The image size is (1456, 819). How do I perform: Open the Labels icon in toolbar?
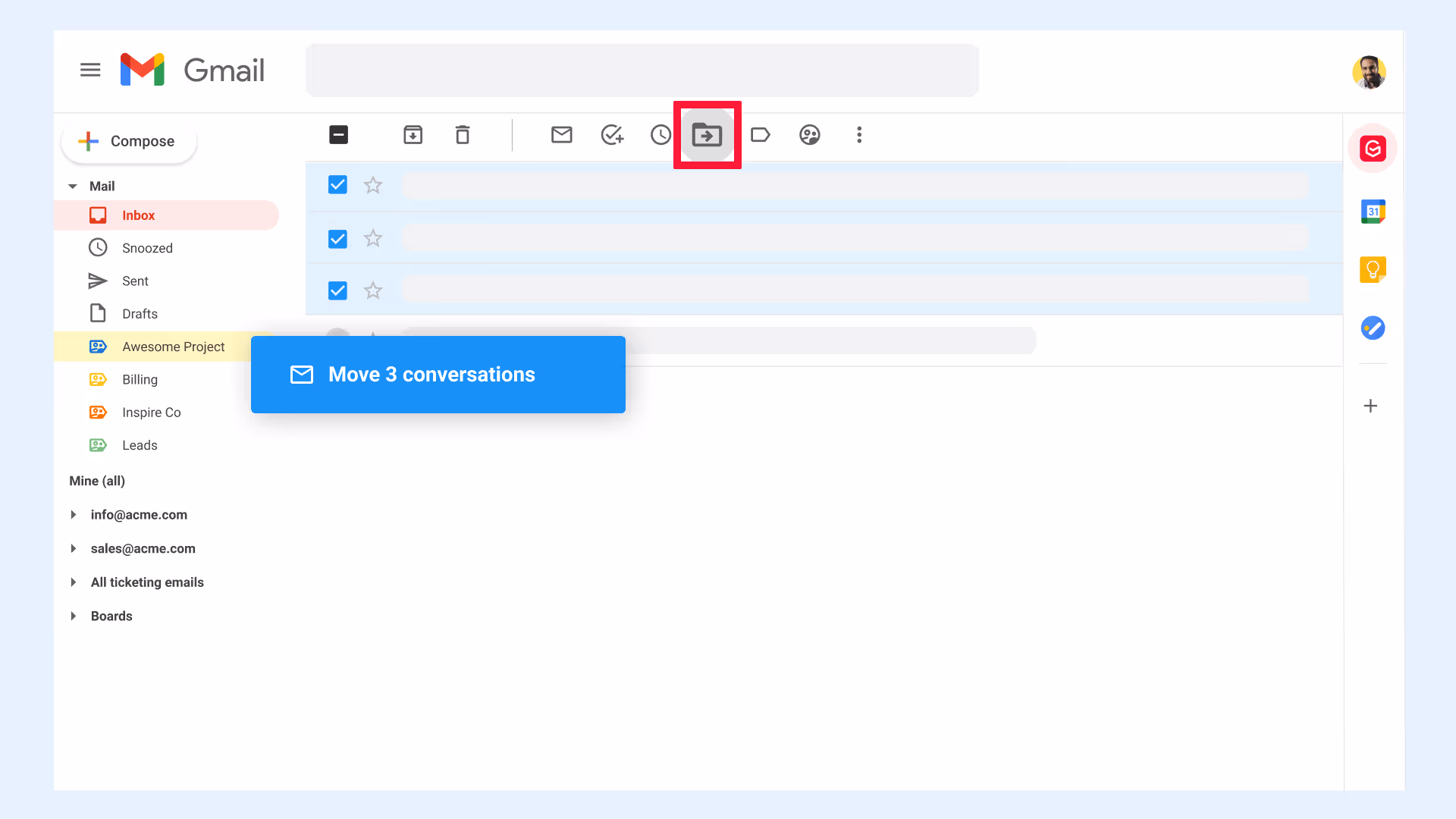click(760, 135)
